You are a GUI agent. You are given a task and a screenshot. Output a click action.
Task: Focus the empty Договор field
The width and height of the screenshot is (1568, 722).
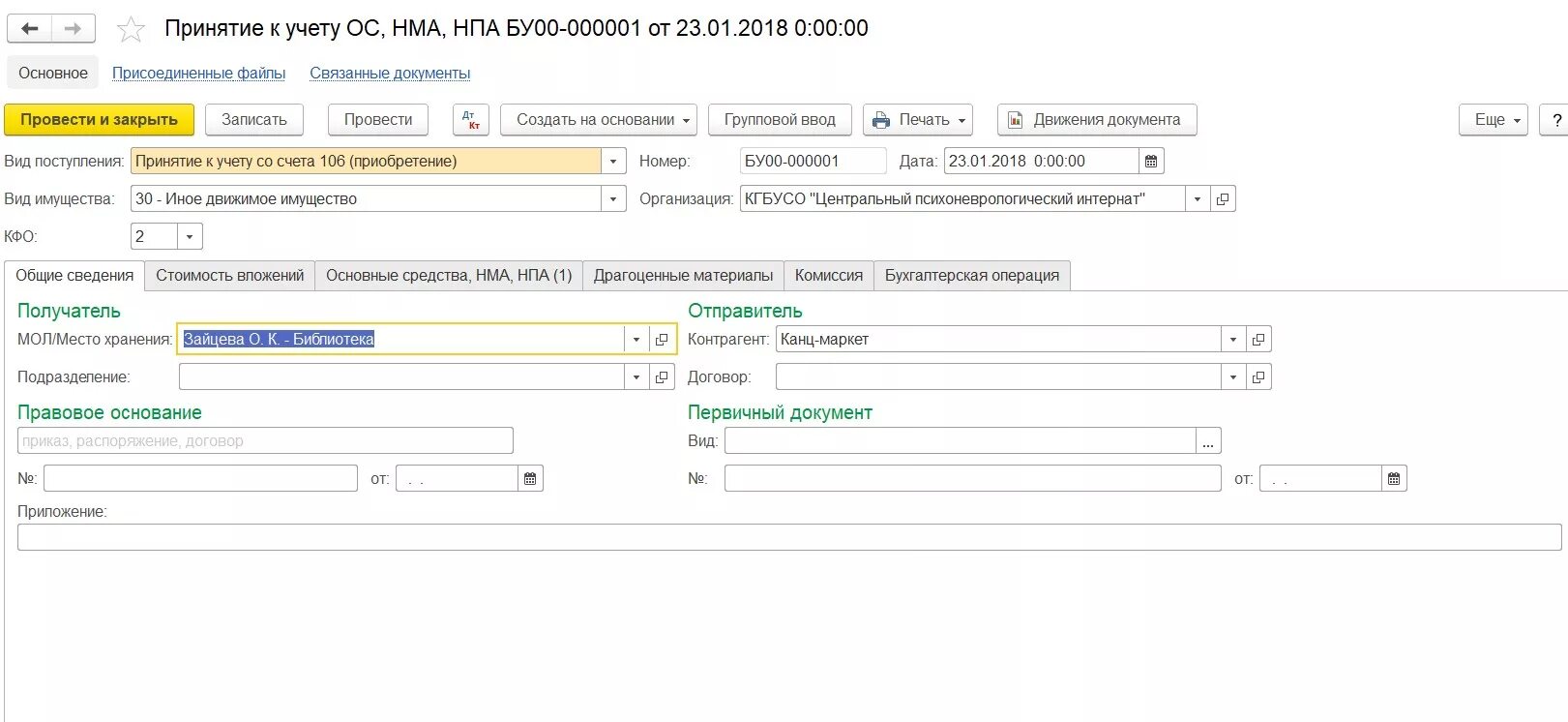(998, 377)
